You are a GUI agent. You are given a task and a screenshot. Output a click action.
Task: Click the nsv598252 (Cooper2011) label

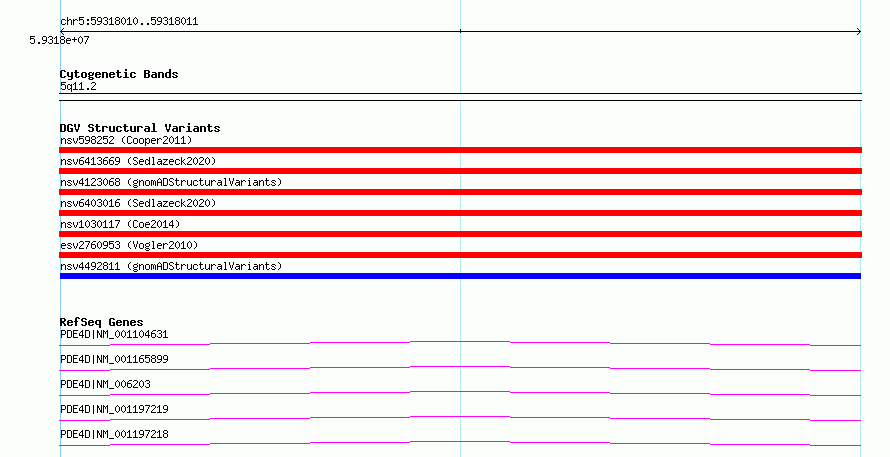[126, 140]
